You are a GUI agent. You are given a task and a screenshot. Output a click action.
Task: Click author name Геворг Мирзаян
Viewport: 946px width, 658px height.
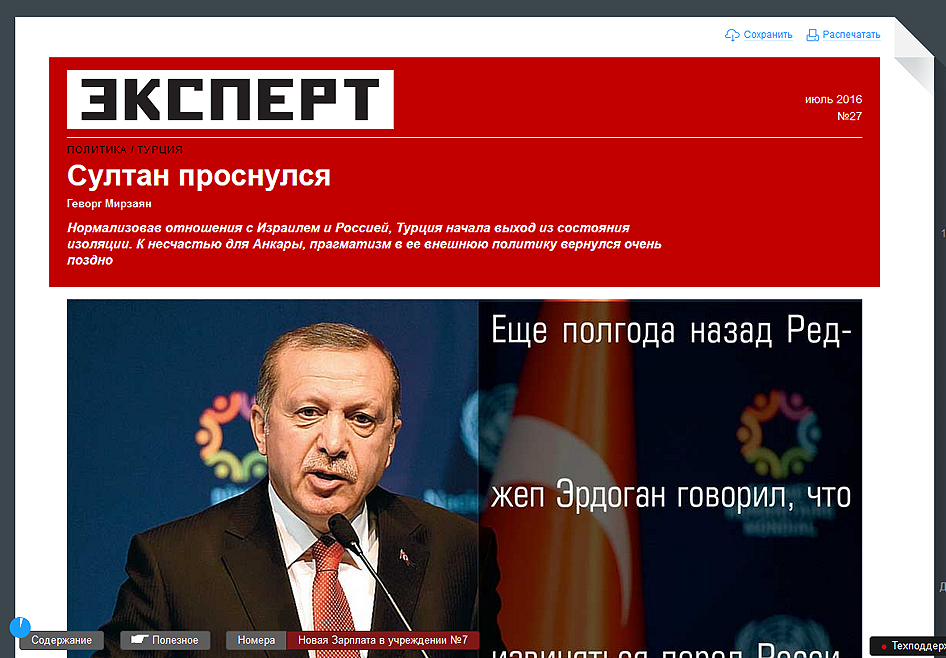(109, 204)
